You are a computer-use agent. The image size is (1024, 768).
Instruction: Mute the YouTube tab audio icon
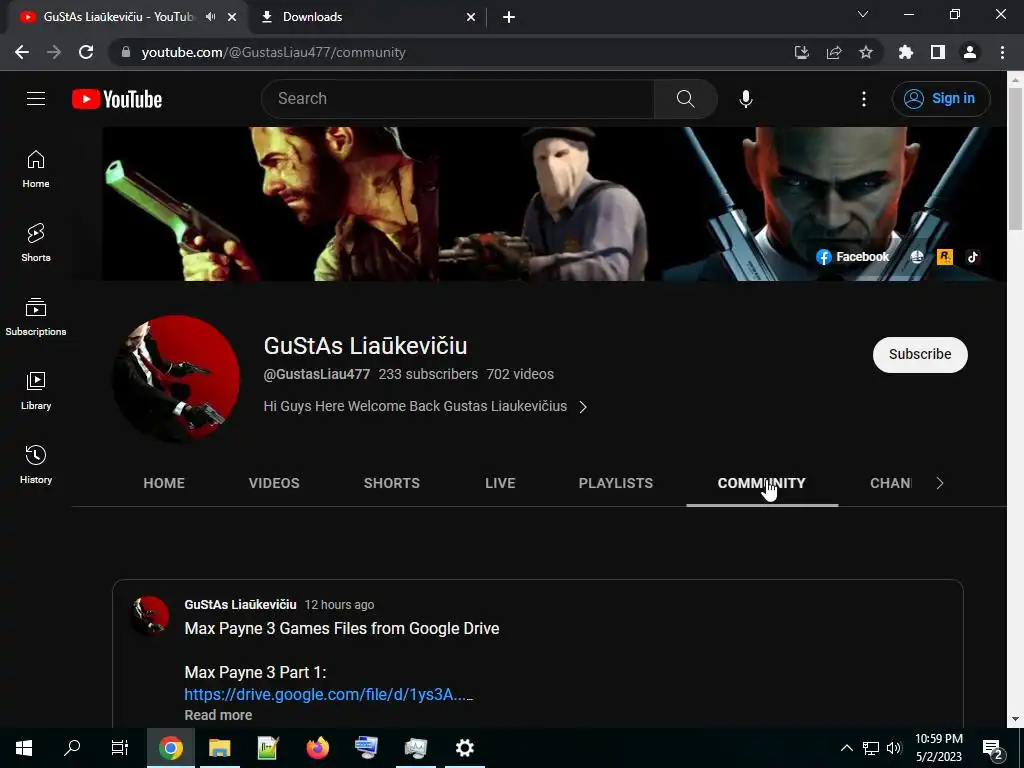[210, 17]
